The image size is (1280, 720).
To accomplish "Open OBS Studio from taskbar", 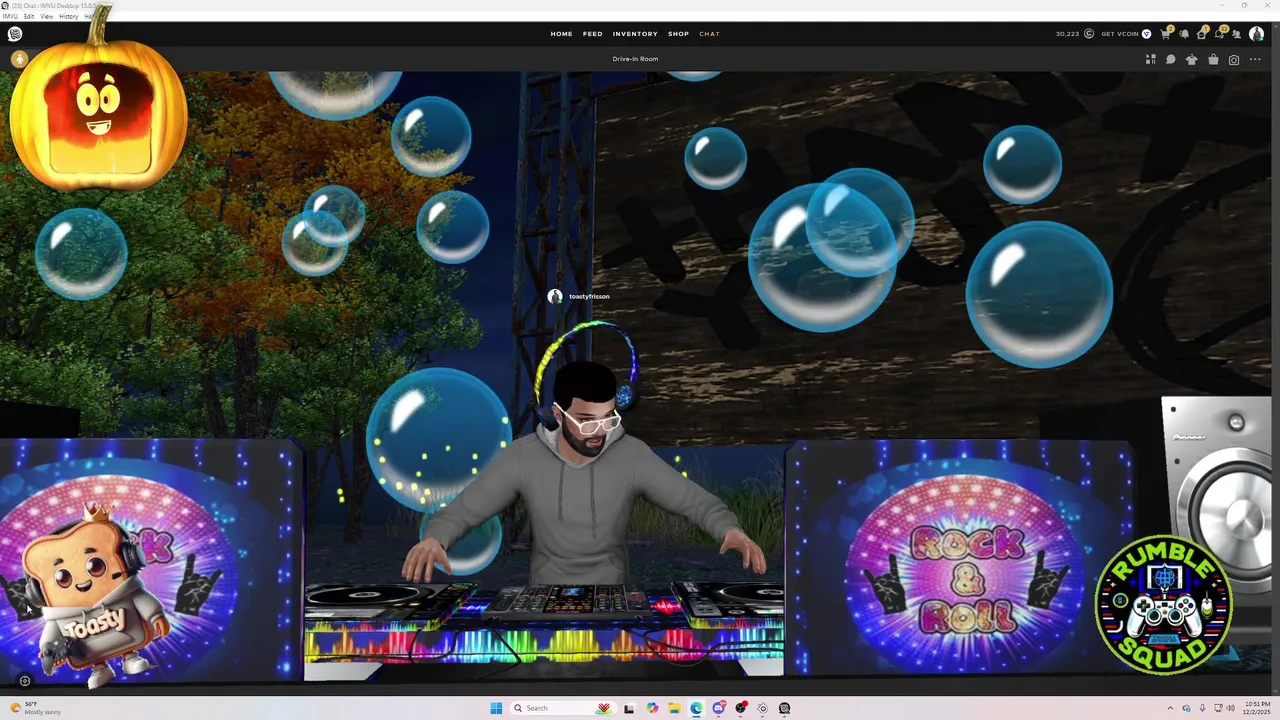I will pos(740,708).
